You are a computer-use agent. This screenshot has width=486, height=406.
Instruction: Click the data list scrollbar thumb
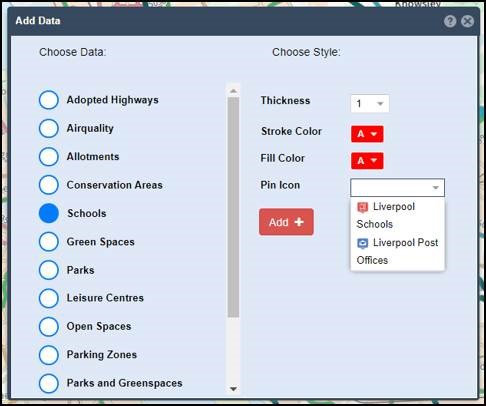coord(233,207)
